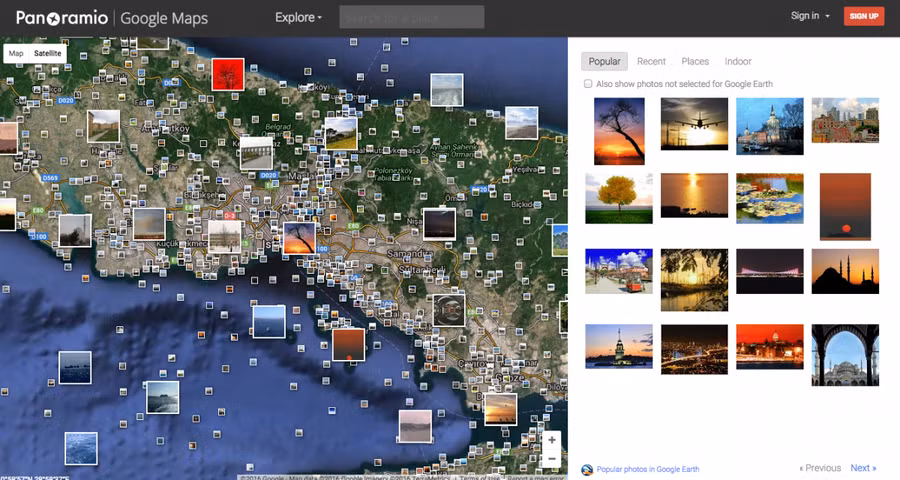Viewport: 900px width, 480px height.
Task: Click the zoom in plus button
Action: click(551, 440)
